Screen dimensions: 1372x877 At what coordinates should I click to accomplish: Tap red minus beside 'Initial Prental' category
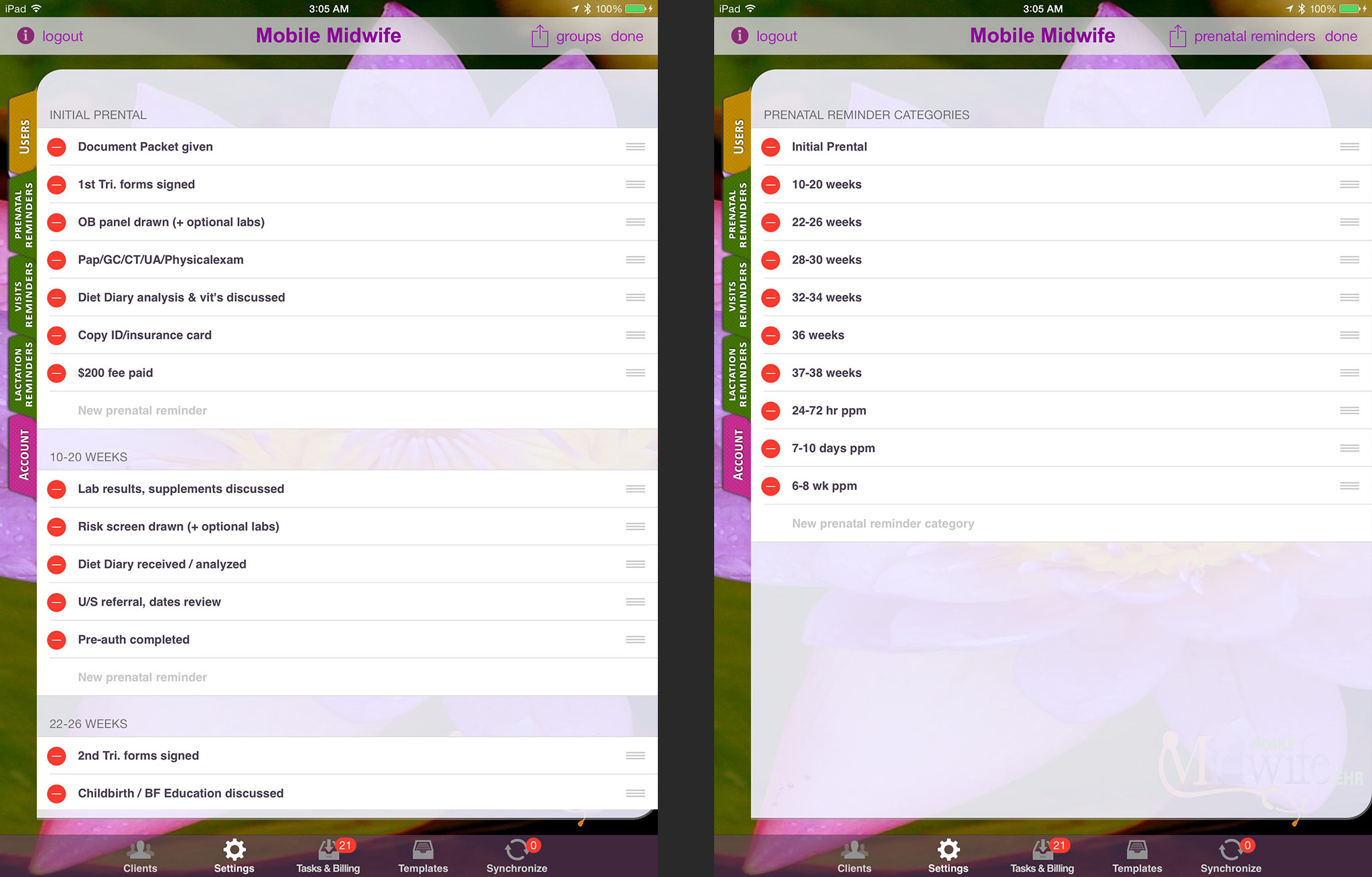coord(771,147)
